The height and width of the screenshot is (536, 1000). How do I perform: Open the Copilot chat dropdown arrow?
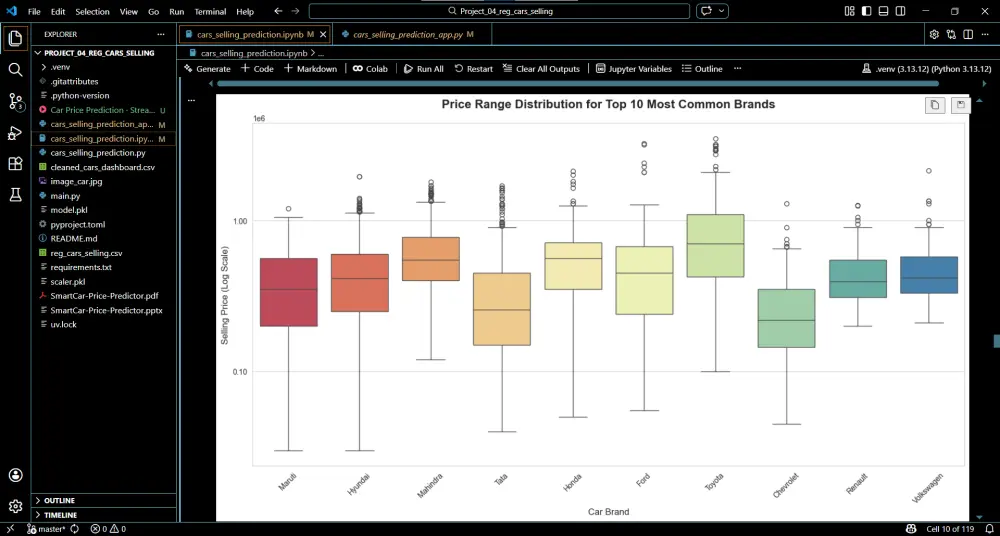722,11
